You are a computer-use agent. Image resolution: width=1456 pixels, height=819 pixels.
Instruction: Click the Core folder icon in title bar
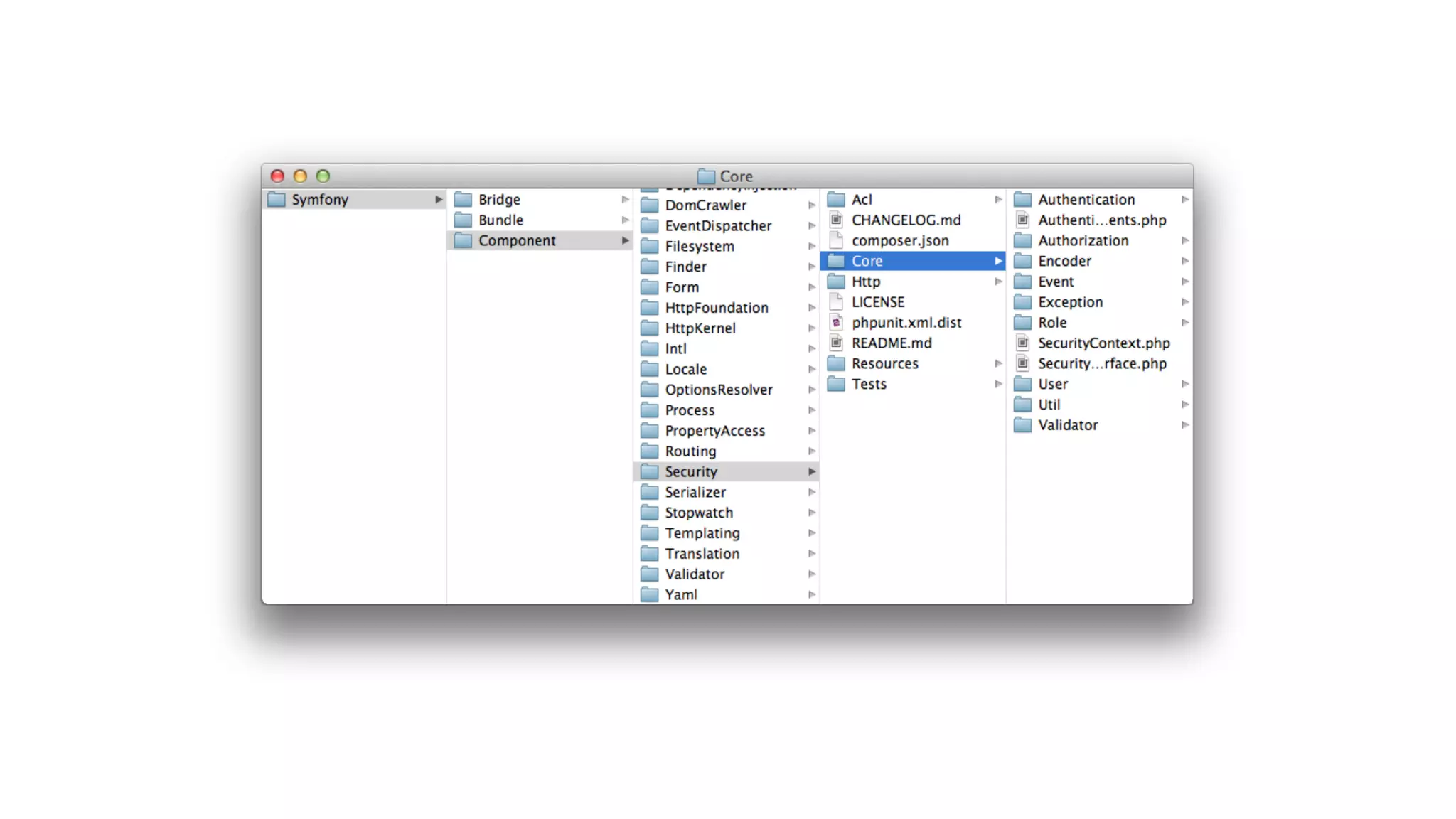tap(706, 176)
